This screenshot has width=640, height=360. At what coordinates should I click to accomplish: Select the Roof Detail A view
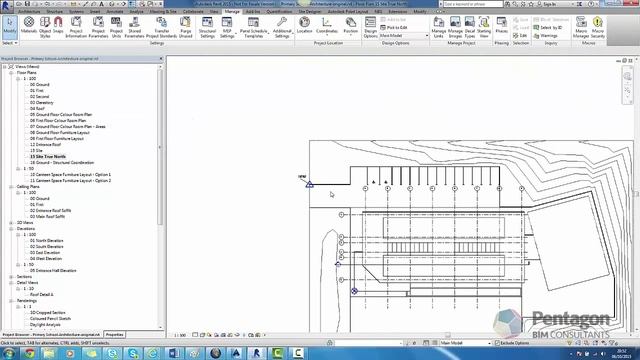tap(42, 295)
